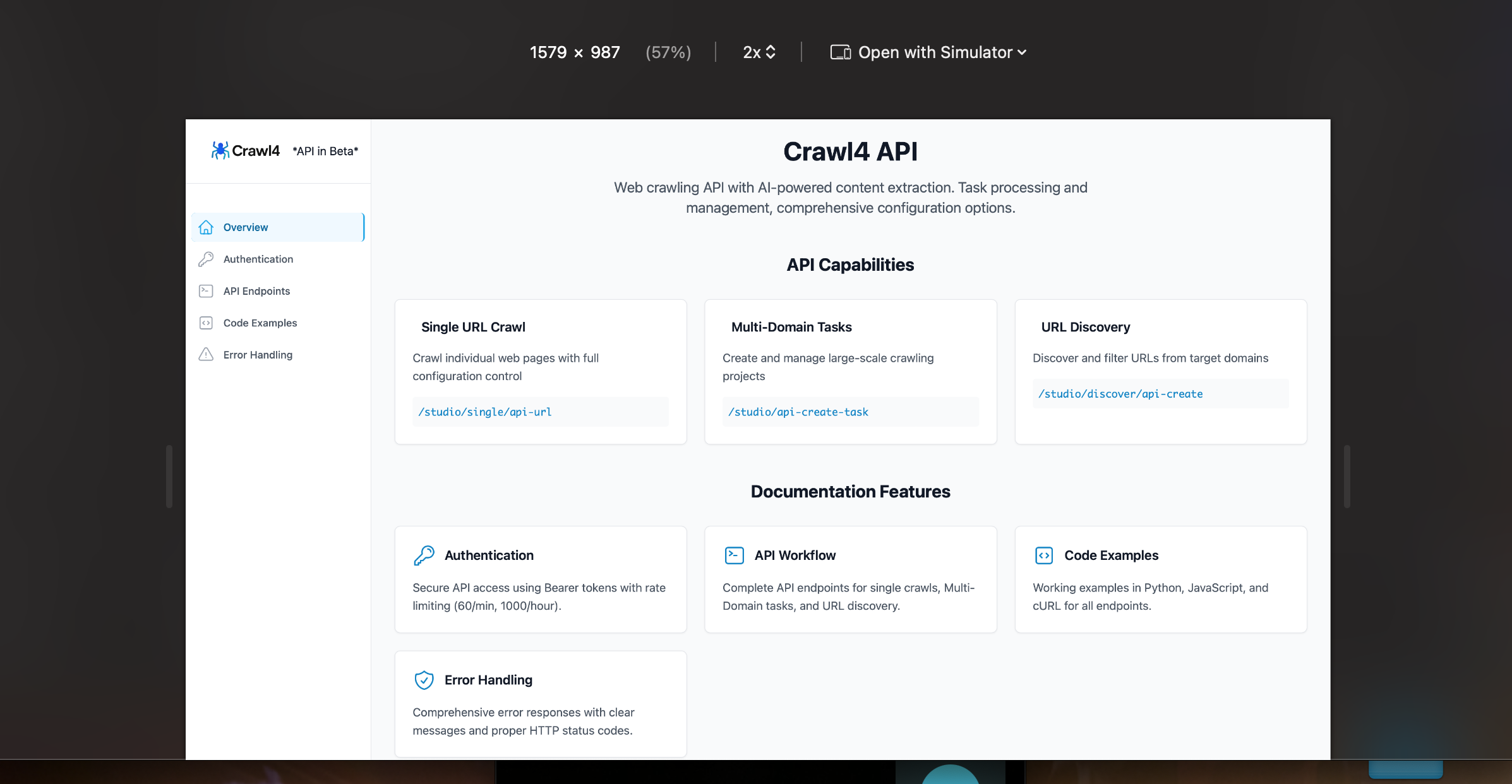Click the shield icon on the Error Handling card
Viewport: 1512px width, 784px height.
point(424,680)
